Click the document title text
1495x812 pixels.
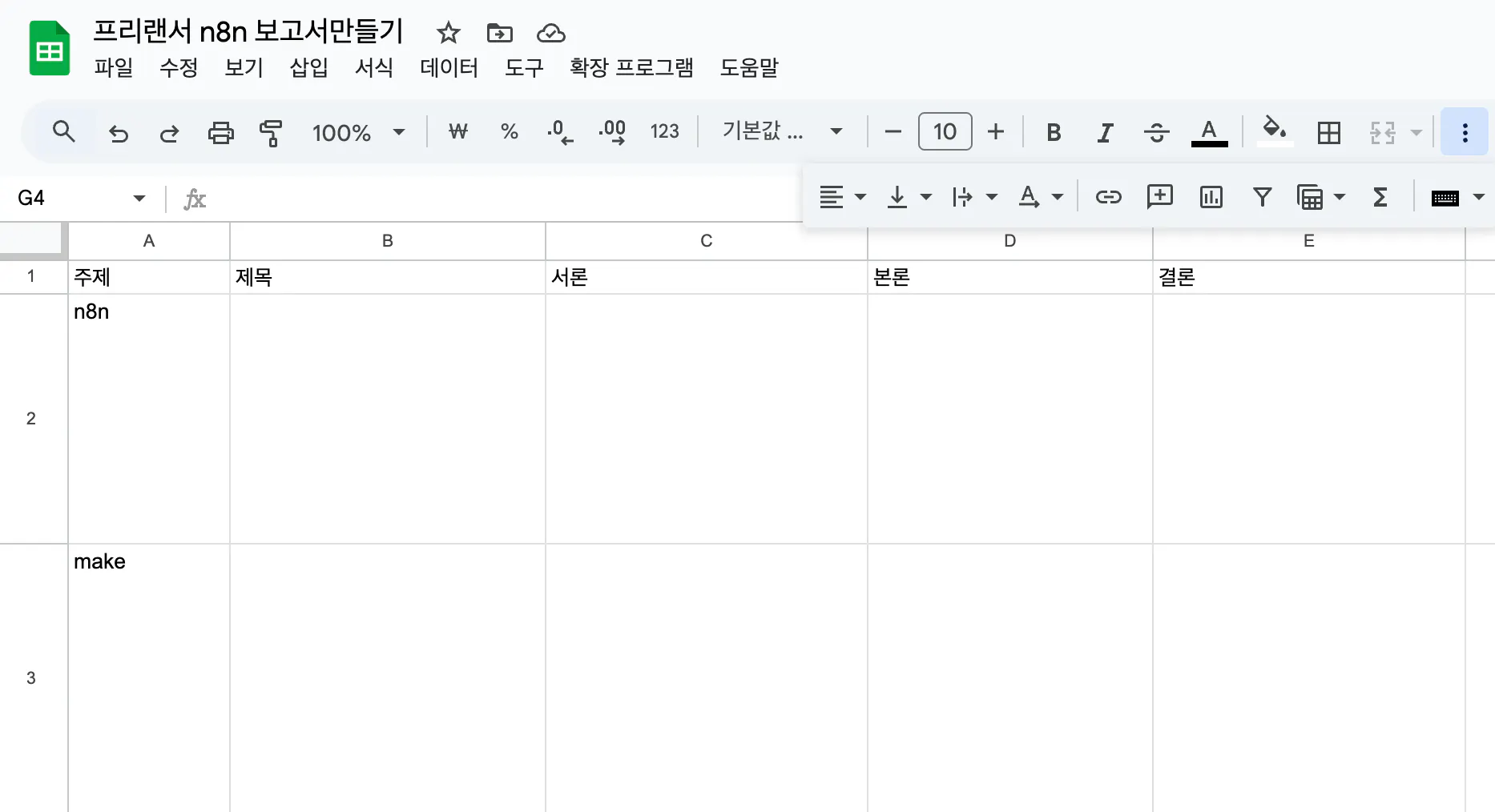tap(248, 31)
